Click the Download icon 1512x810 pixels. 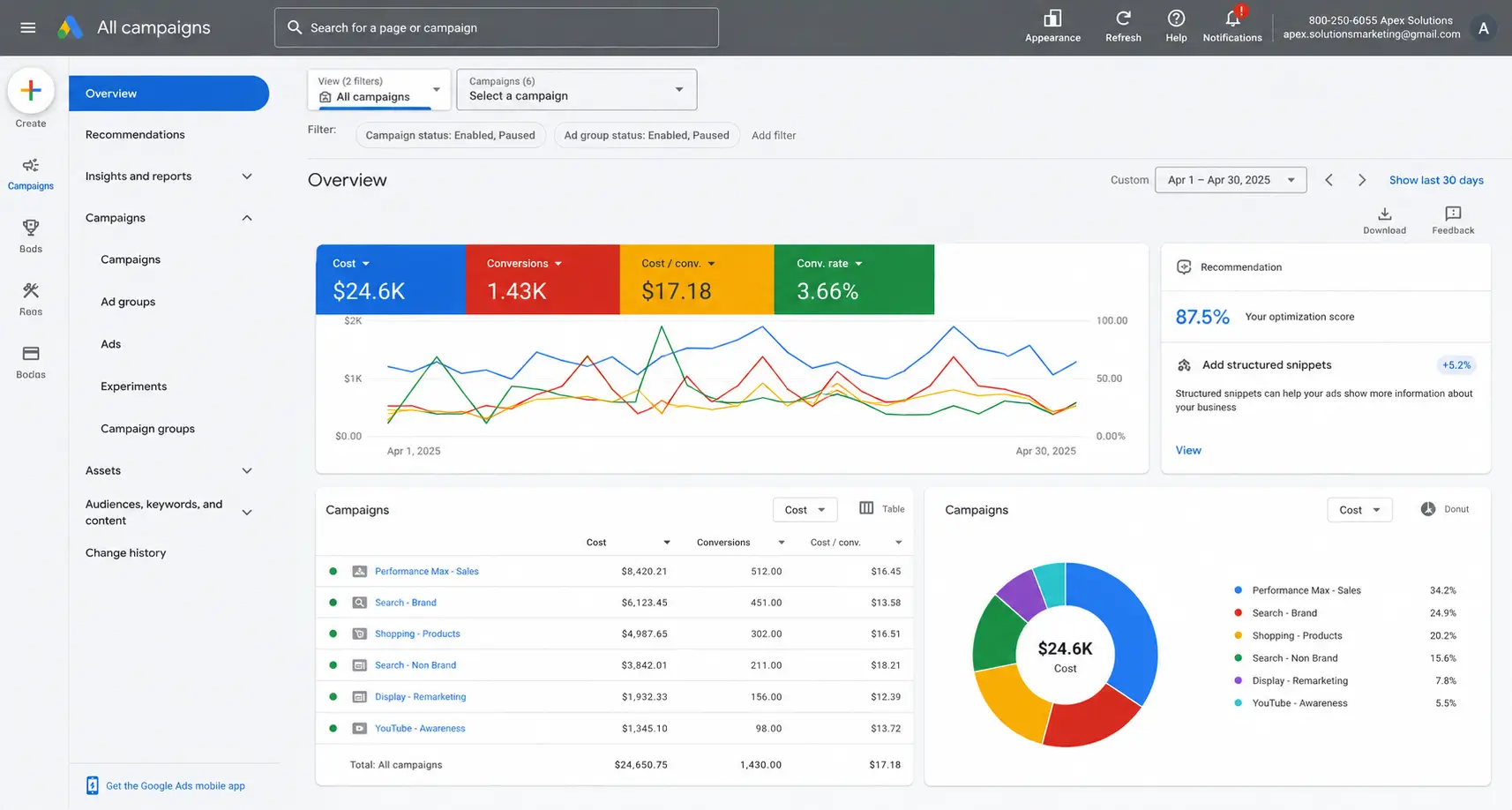[x=1384, y=214]
